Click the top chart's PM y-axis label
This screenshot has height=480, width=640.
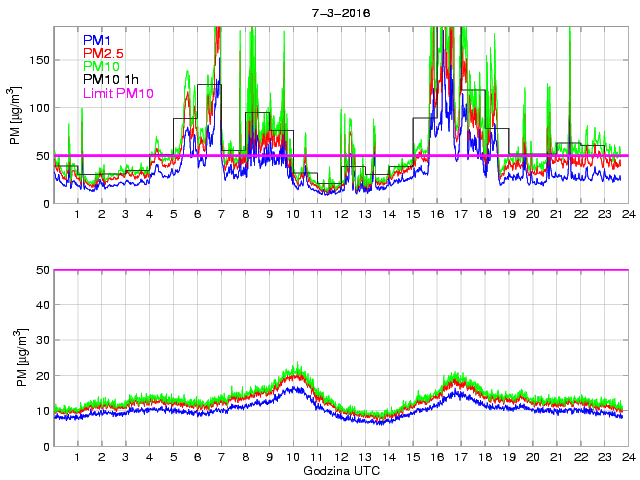click(15, 116)
